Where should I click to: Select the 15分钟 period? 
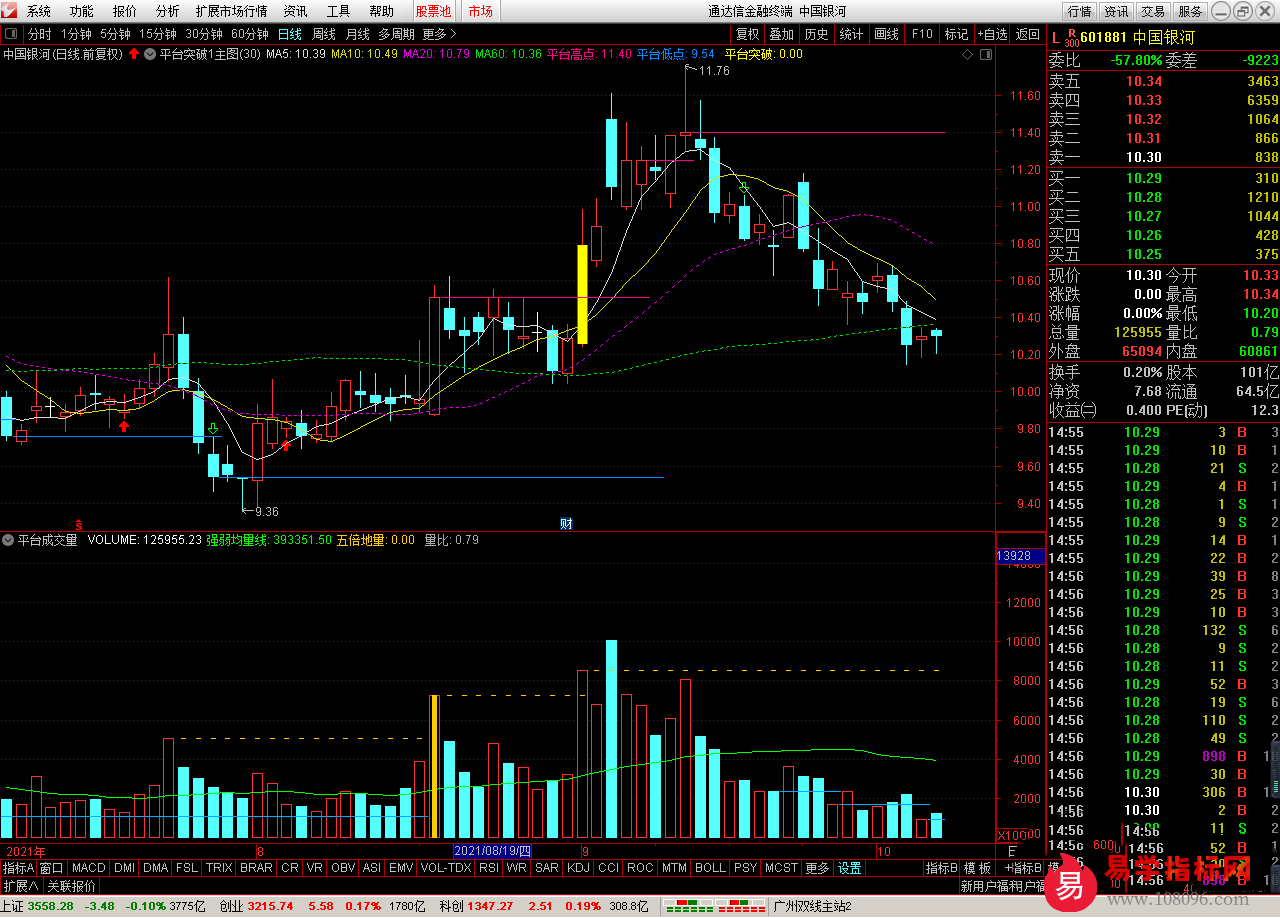[x=158, y=34]
